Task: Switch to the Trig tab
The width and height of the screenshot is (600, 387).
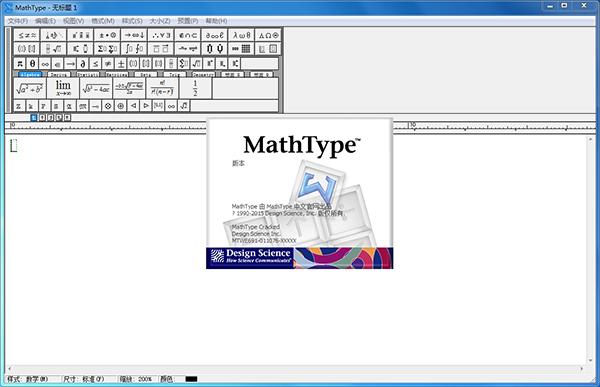Action: pyautogui.click(x=174, y=75)
